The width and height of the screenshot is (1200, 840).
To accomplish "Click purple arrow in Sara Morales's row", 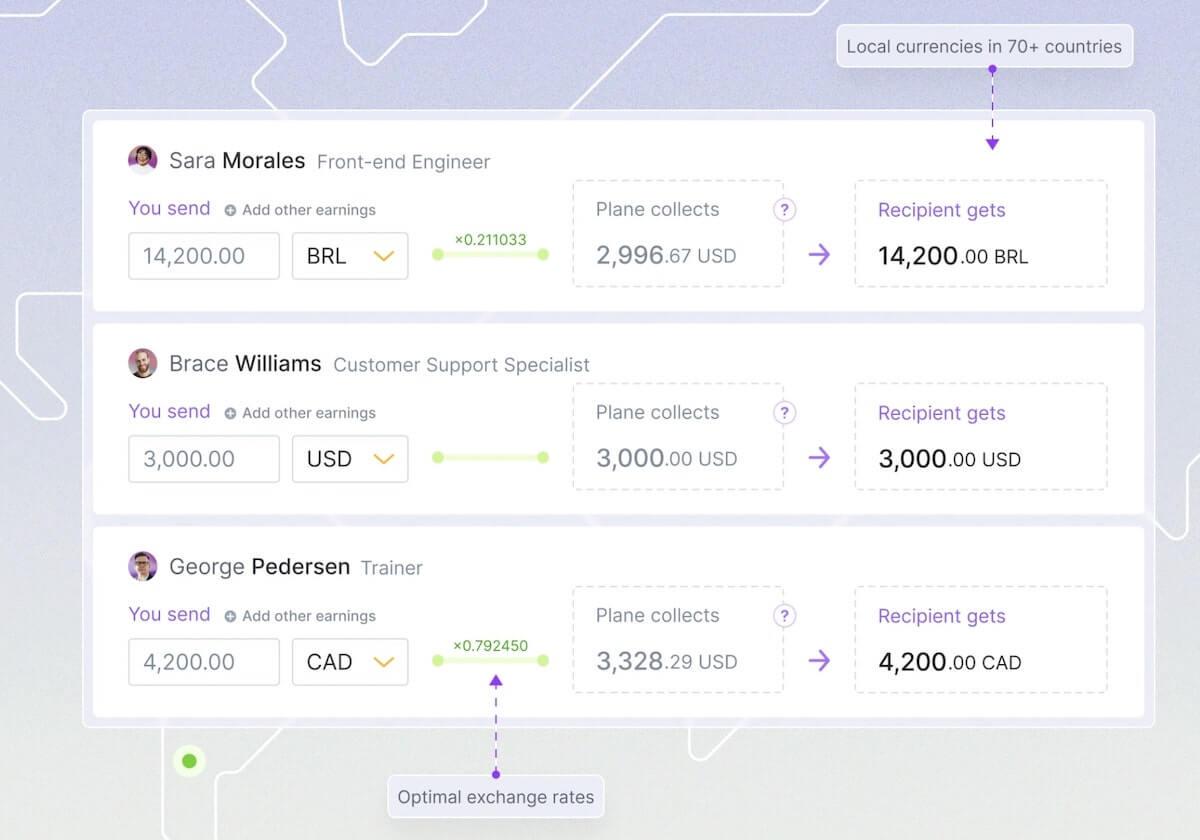I will (820, 255).
